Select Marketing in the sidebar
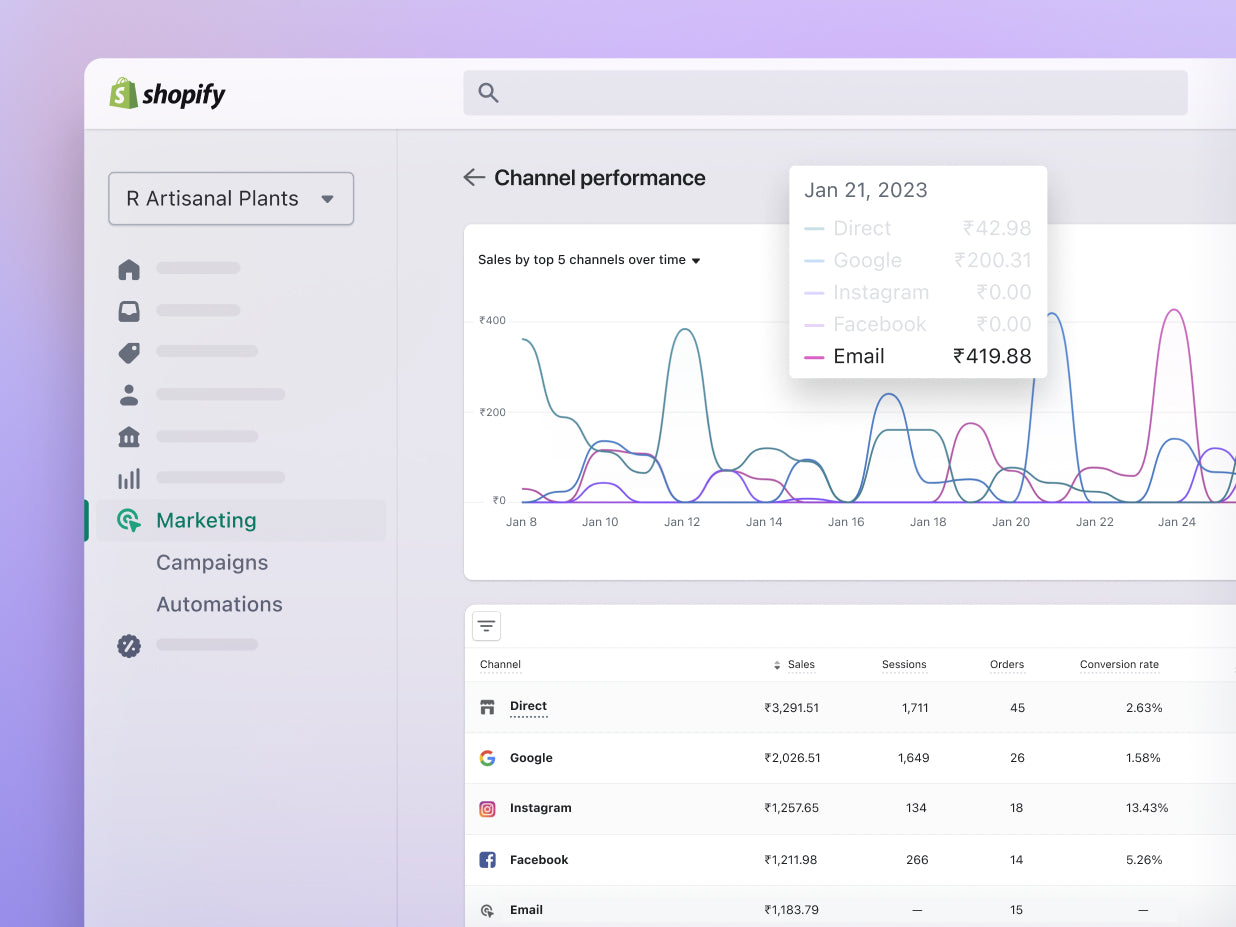The image size is (1236, 927). pos(206,520)
